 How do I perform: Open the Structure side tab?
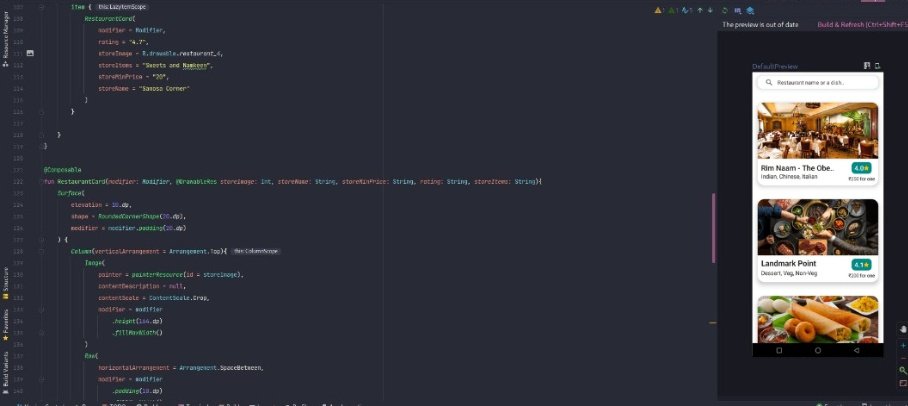click(x=6, y=283)
